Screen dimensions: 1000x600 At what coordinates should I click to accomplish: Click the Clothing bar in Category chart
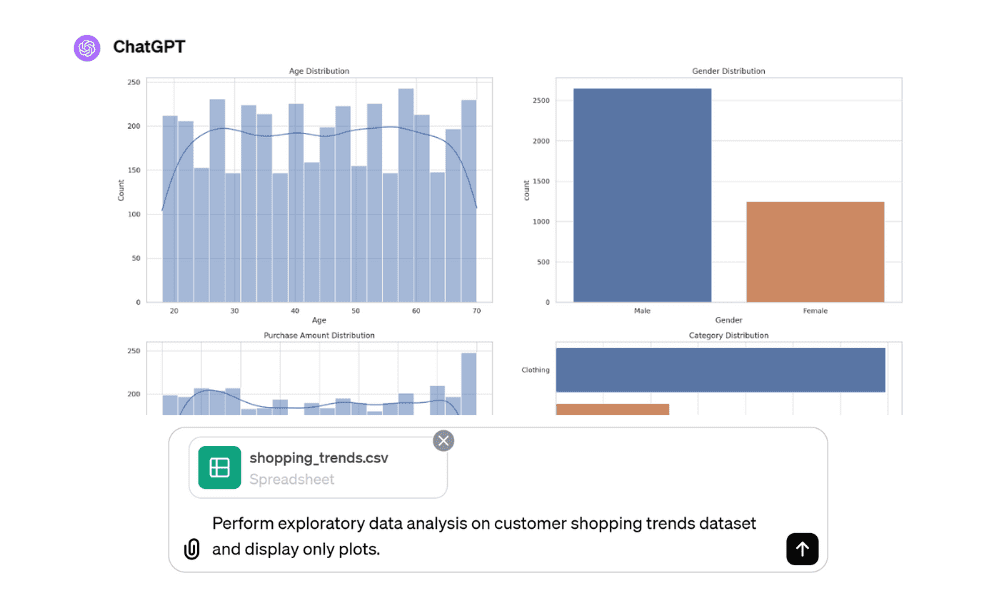[x=720, y=370]
